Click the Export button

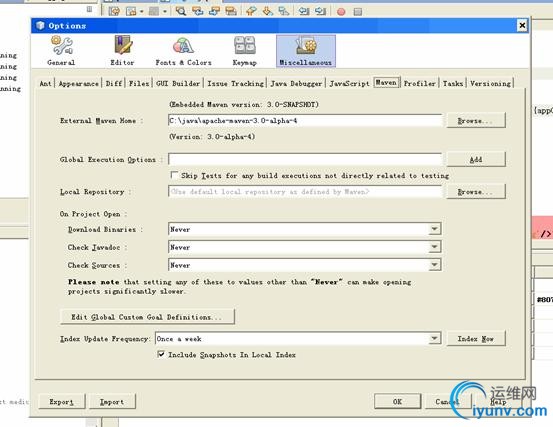click(x=62, y=402)
